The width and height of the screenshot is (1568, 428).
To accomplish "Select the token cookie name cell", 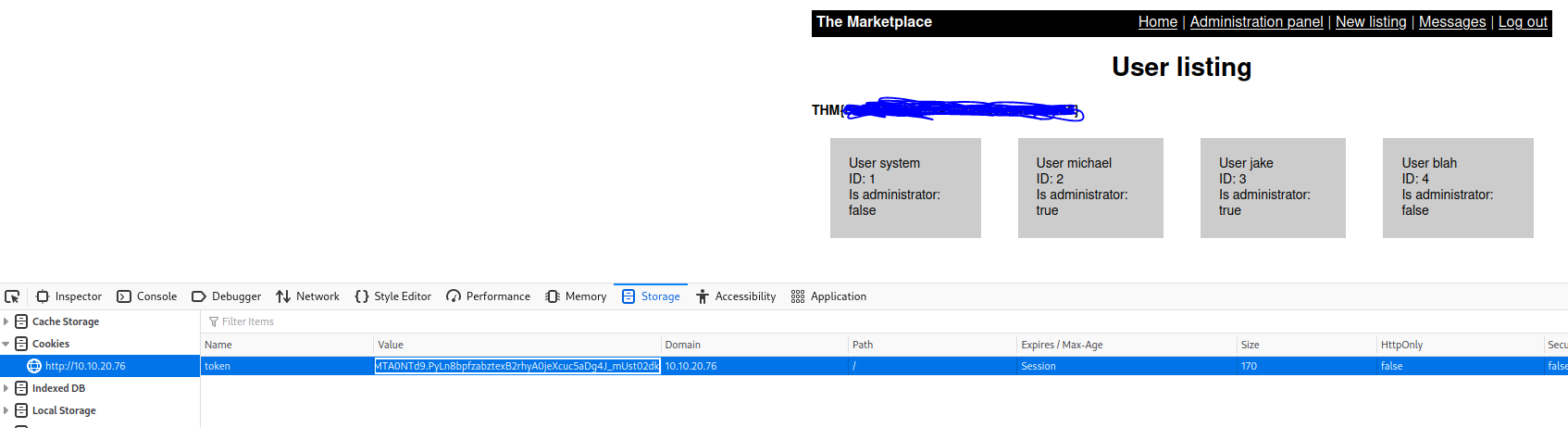I will click(287, 366).
